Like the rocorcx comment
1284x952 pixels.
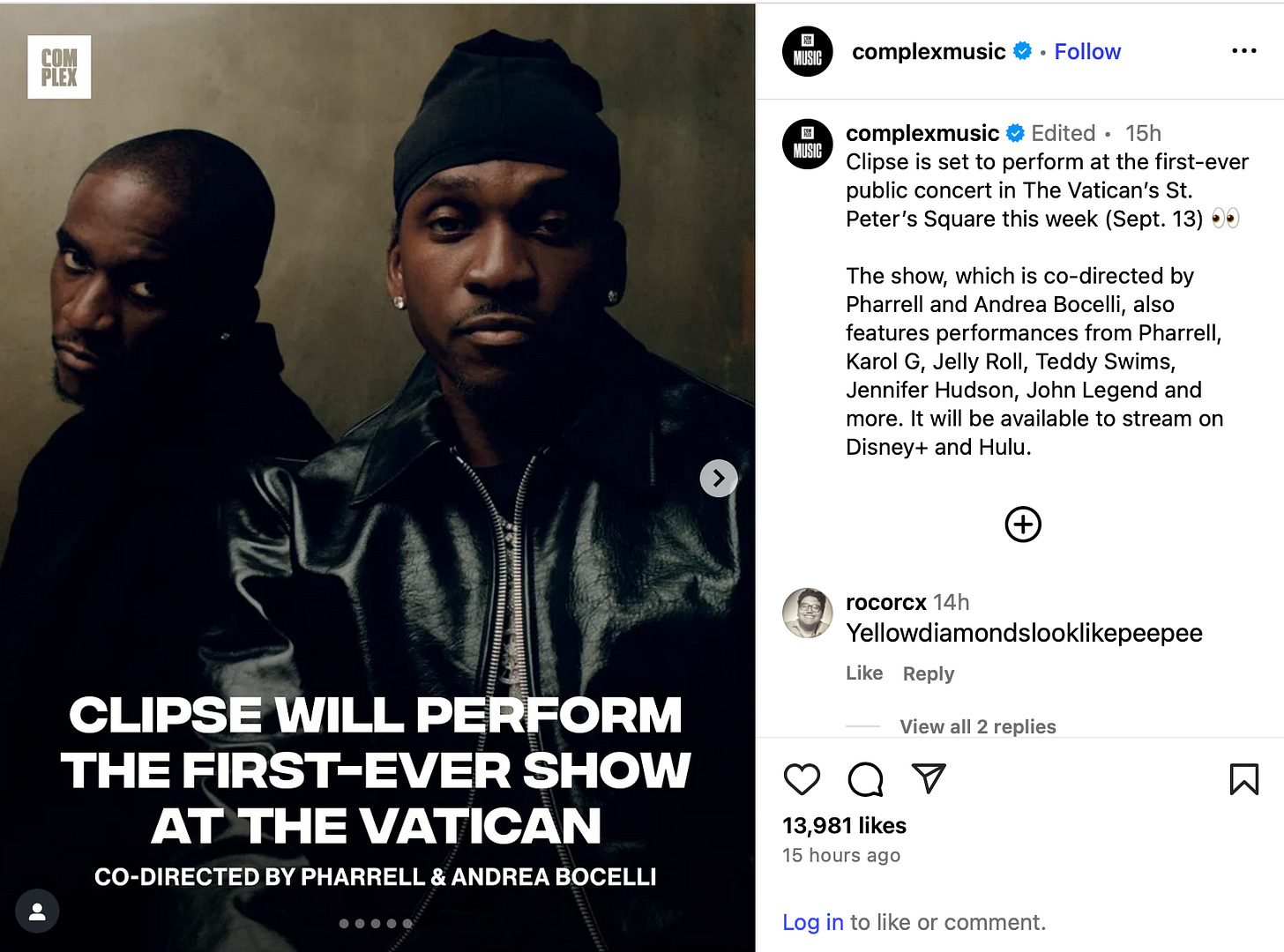pos(864,673)
